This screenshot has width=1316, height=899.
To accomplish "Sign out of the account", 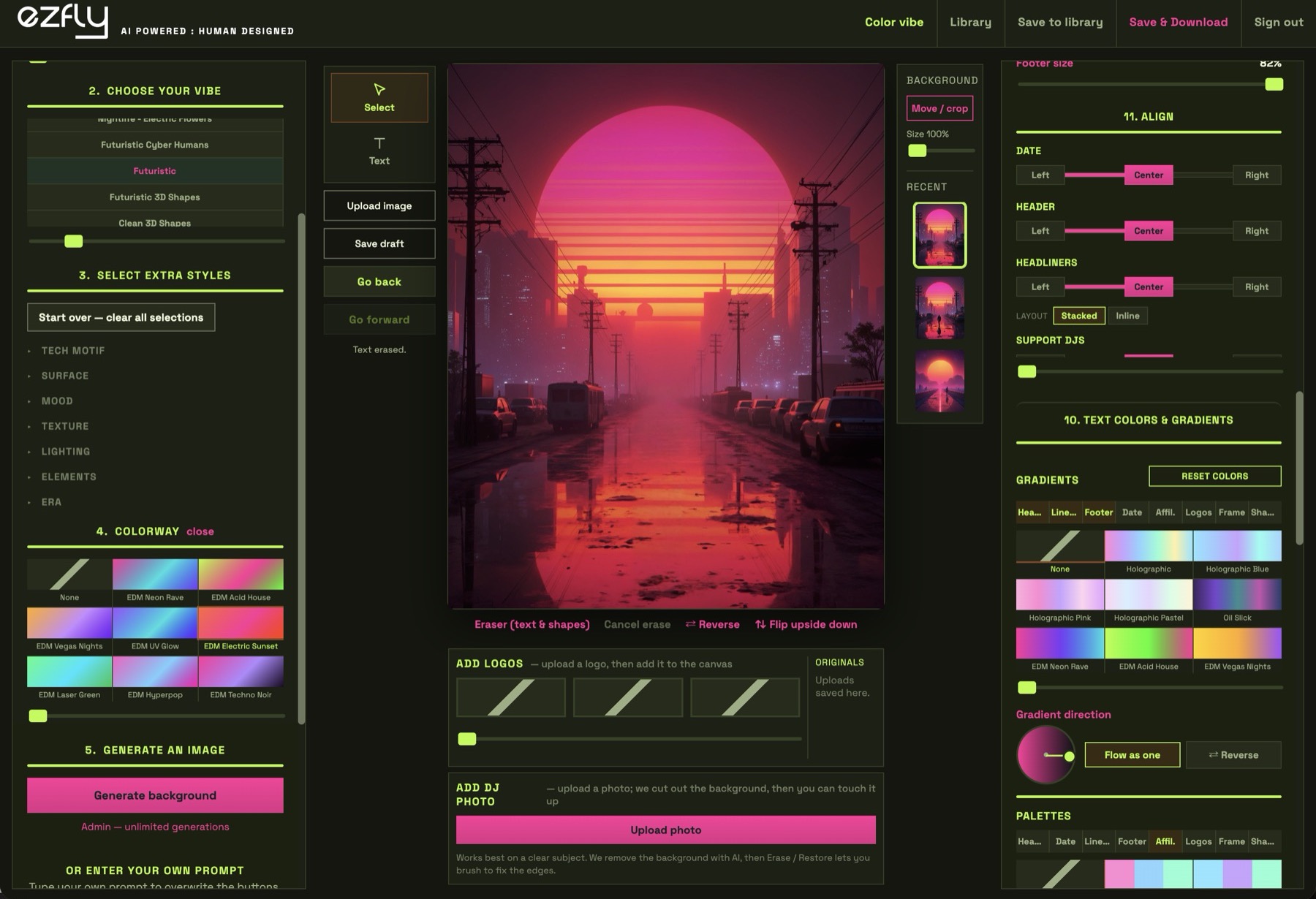I will [1278, 22].
